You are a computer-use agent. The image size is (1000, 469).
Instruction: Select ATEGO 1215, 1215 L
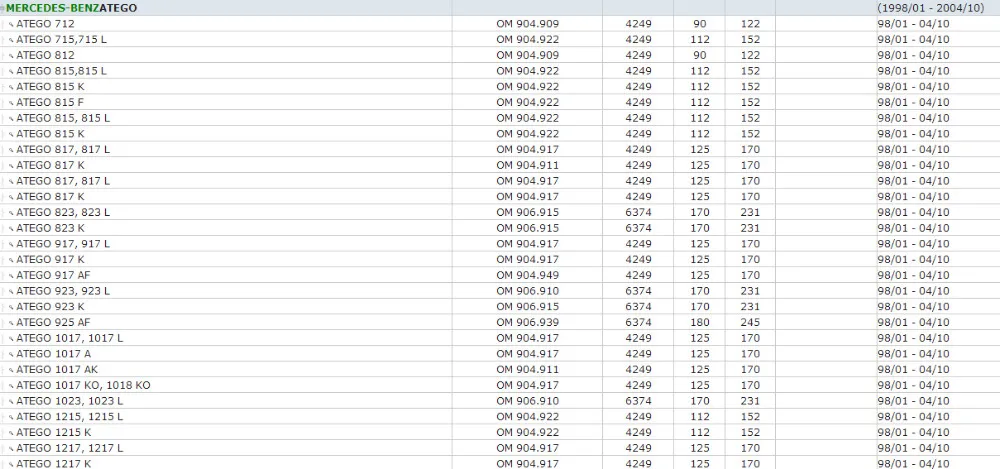tap(70, 417)
